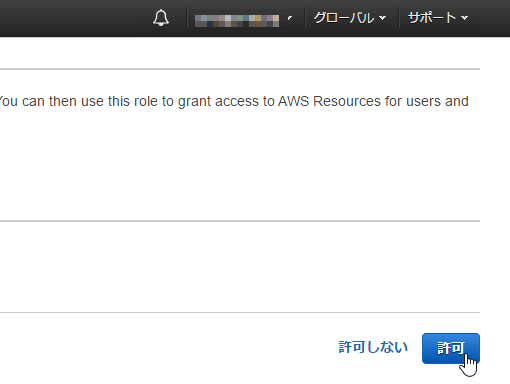The width and height of the screenshot is (510, 384).
Task: Deny access using 許可しない
Action: tap(373, 347)
